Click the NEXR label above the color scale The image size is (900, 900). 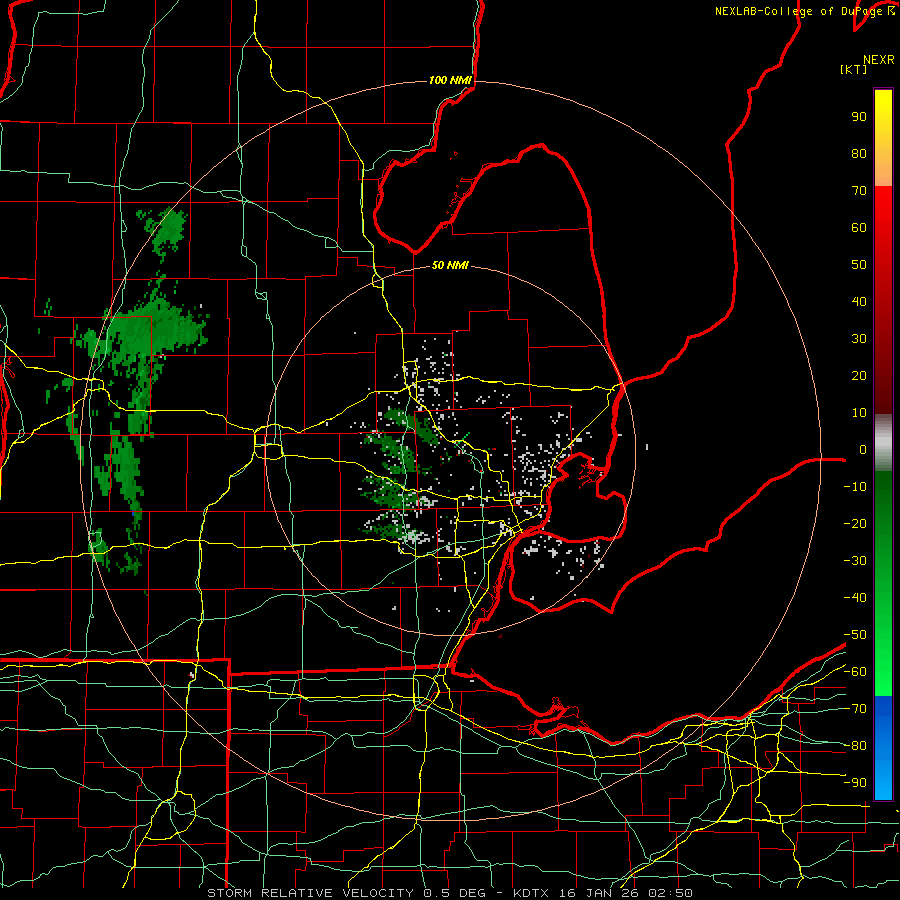(878, 60)
